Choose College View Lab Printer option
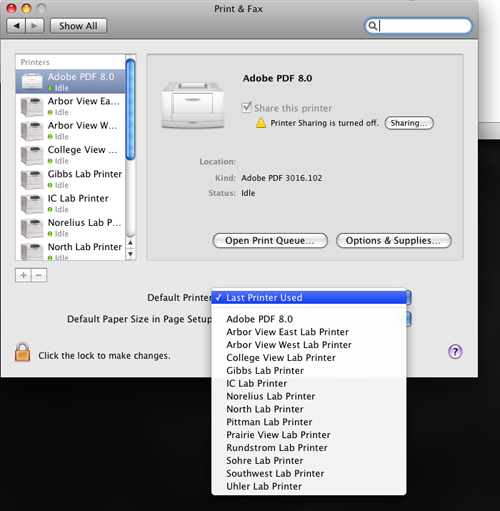 tap(309, 358)
